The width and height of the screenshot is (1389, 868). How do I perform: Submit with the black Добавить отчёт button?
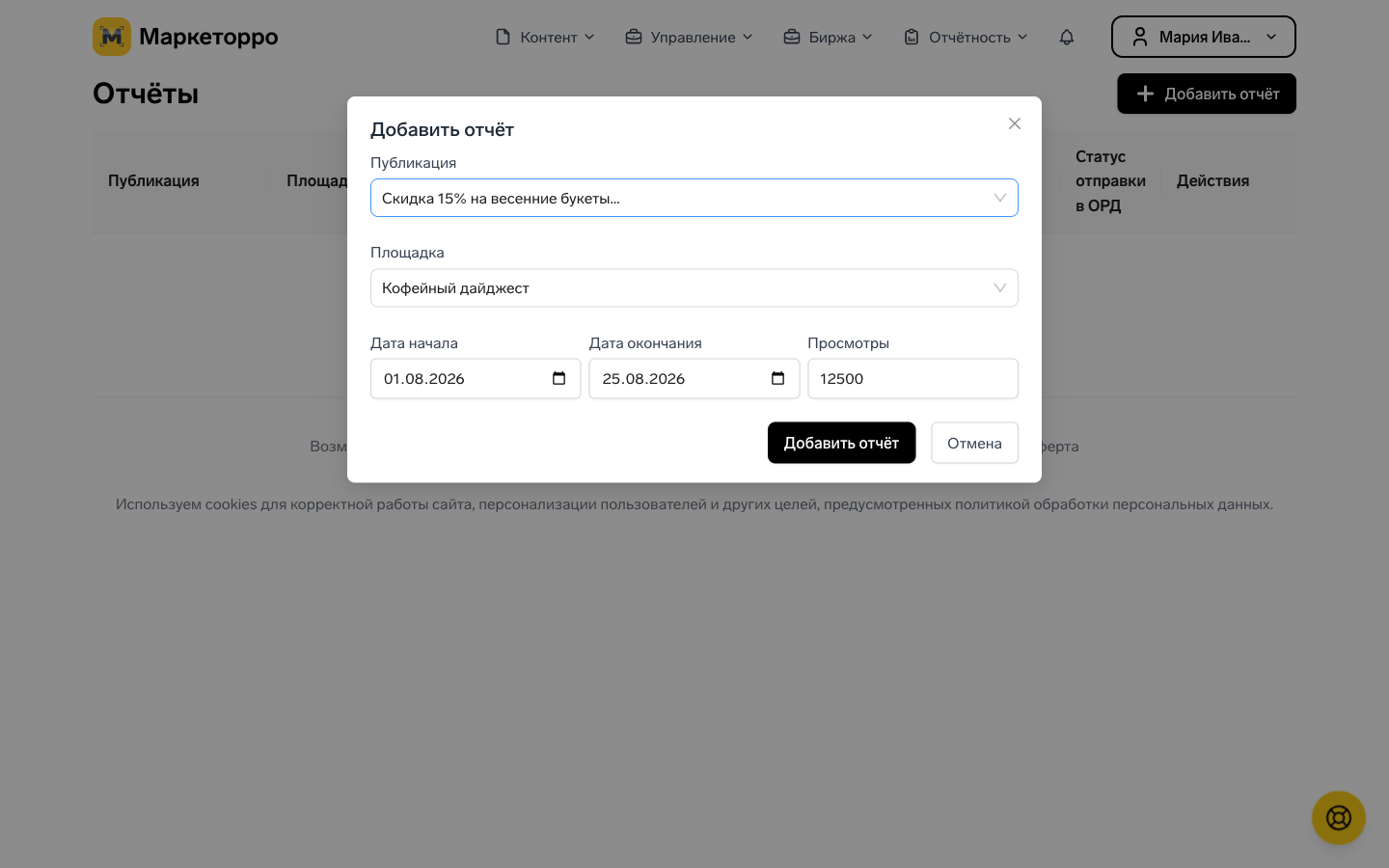point(841,443)
